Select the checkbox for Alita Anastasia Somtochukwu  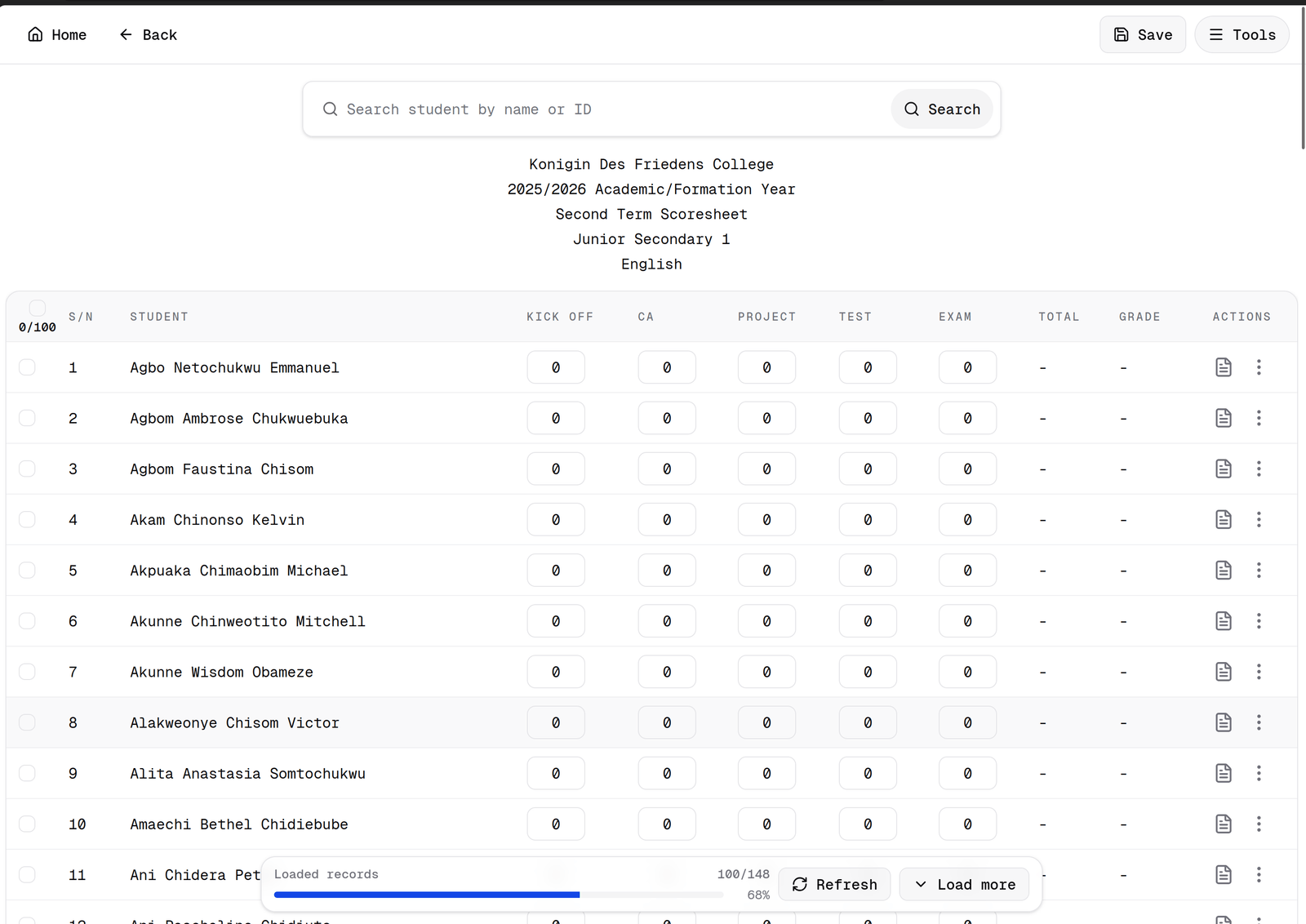tap(27, 773)
